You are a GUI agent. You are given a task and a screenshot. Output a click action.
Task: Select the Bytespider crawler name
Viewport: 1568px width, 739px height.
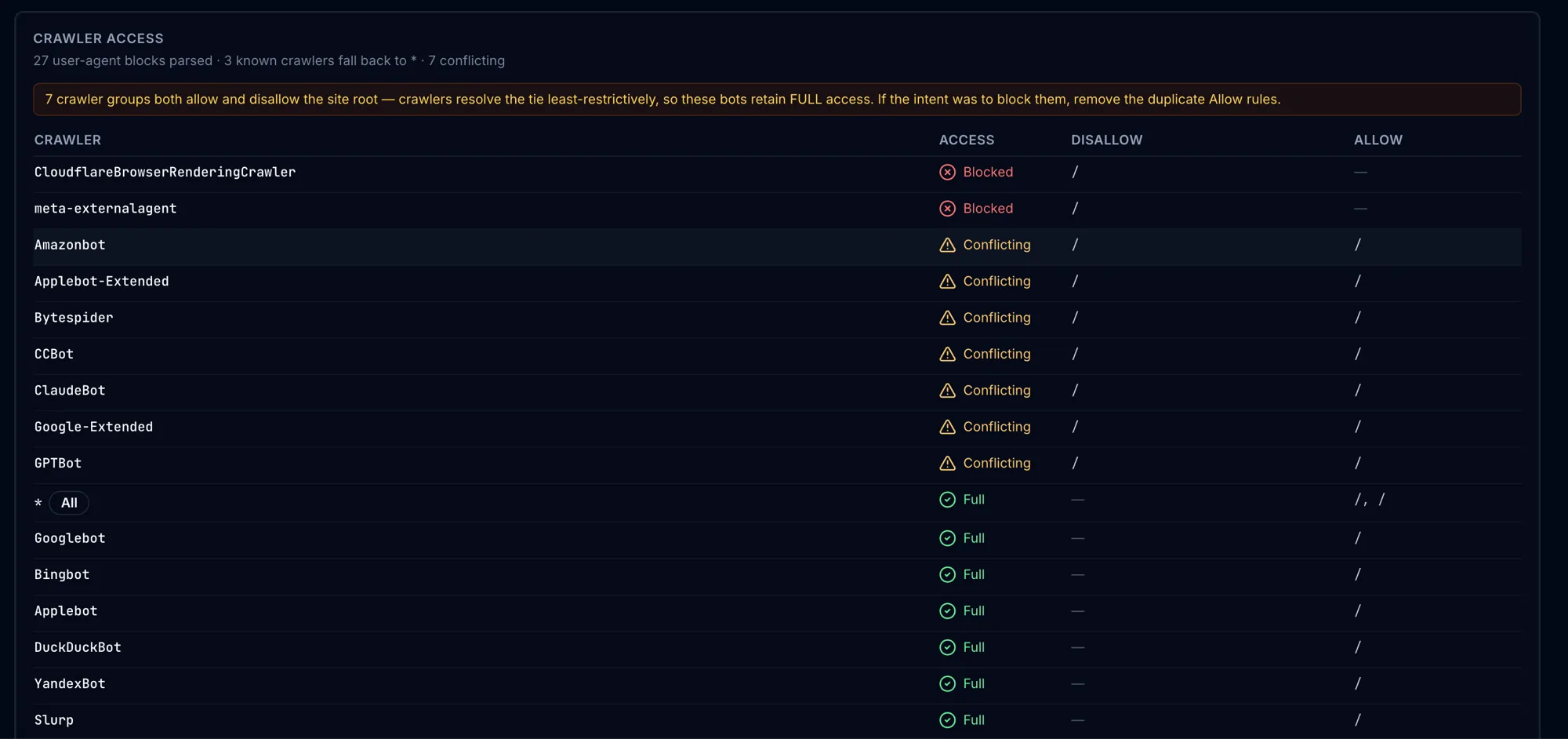click(x=74, y=318)
